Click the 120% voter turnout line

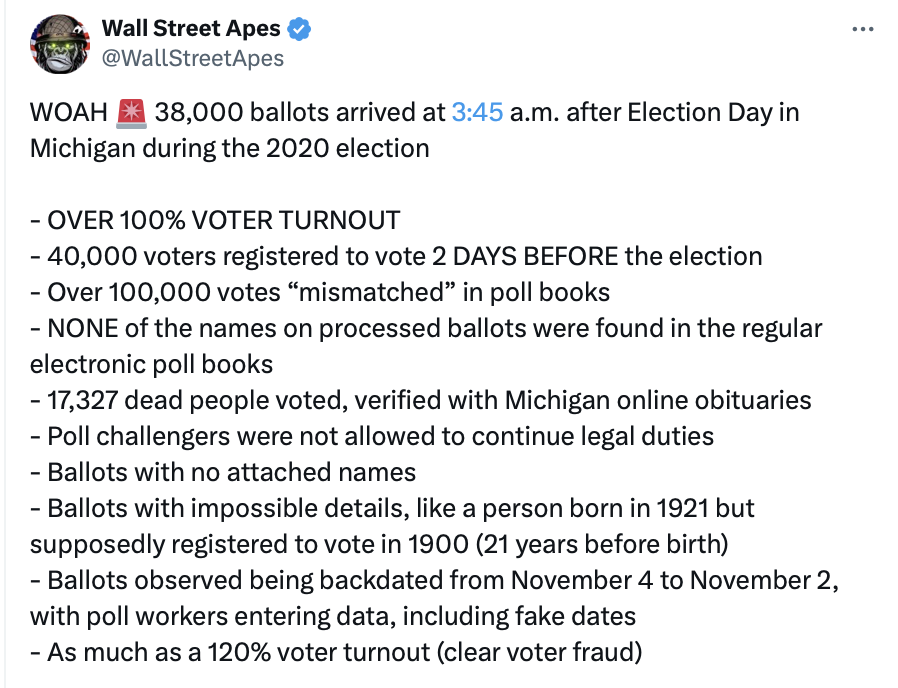pyautogui.click(x=335, y=652)
